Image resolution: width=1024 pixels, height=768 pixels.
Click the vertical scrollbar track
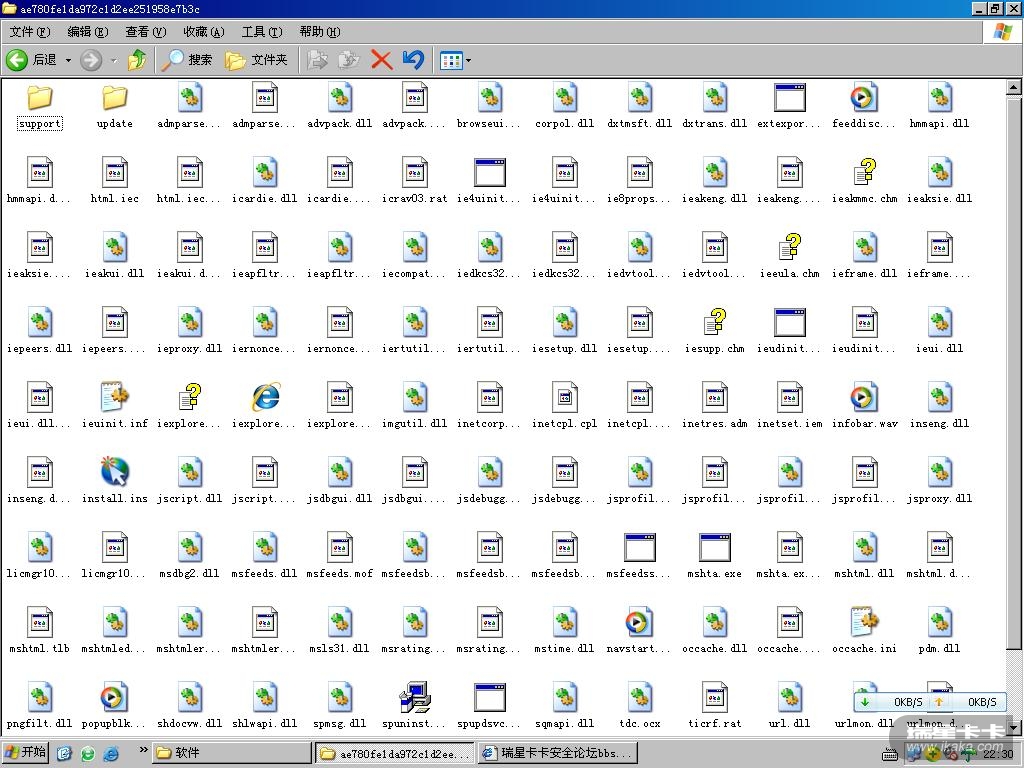tap(1014, 683)
